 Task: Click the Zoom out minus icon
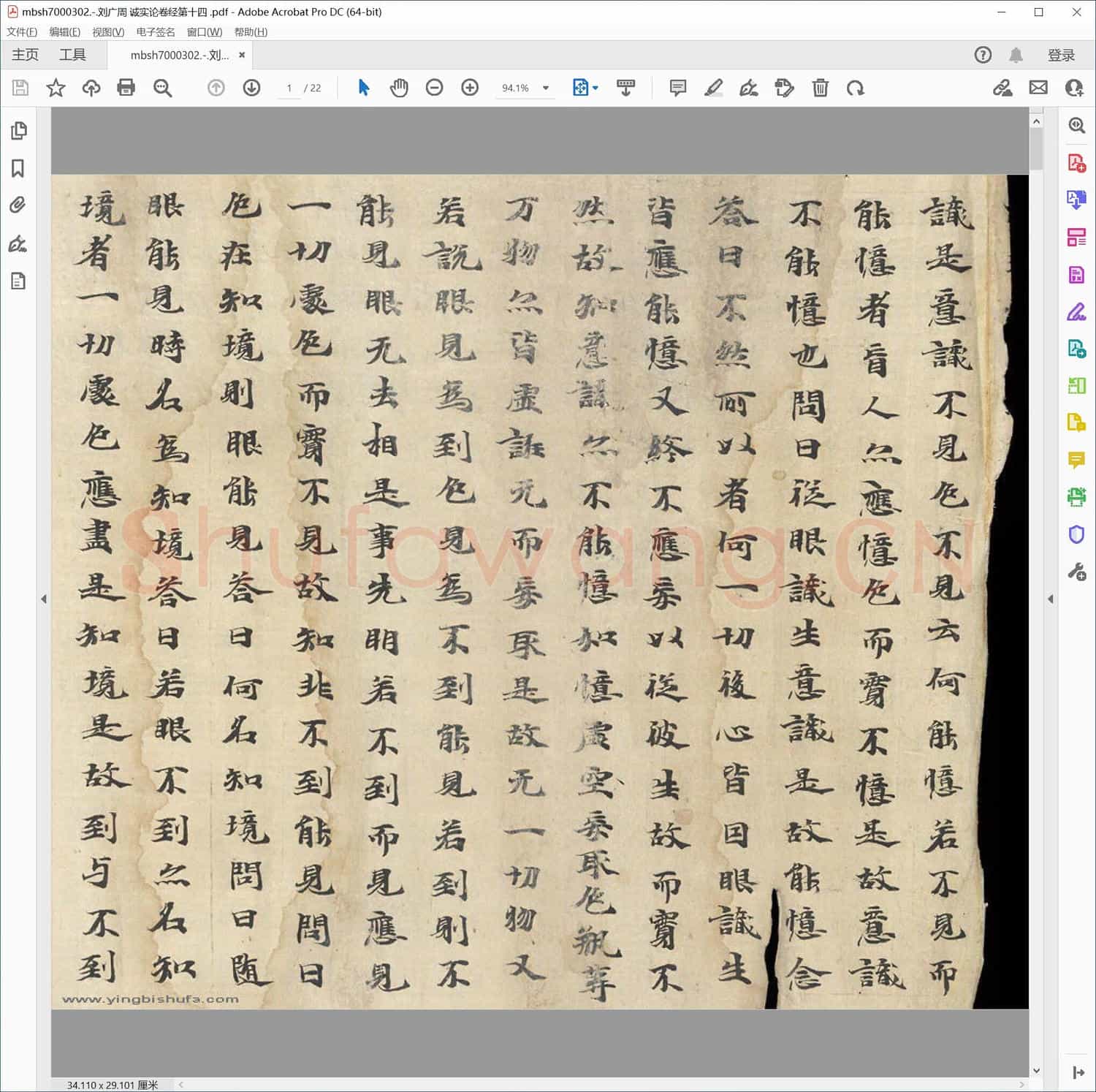(434, 88)
